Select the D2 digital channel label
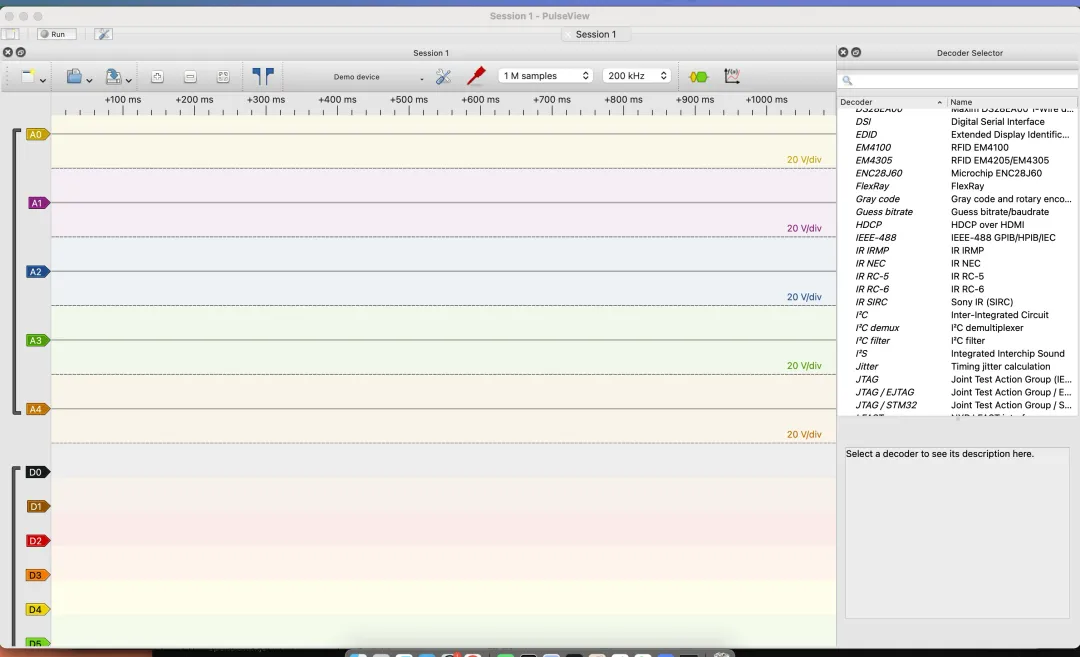1080x657 pixels. tap(37, 541)
